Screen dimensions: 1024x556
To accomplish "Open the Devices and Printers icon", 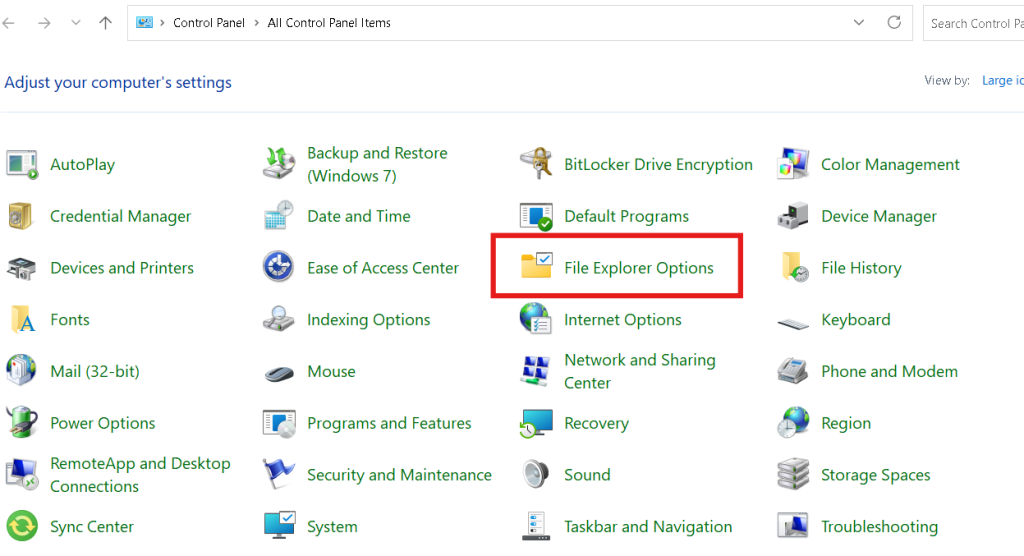I will click(x=22, y=268).
